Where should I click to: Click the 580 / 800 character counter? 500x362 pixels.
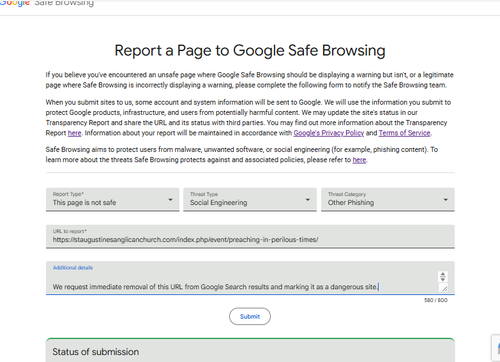(436, 300)
